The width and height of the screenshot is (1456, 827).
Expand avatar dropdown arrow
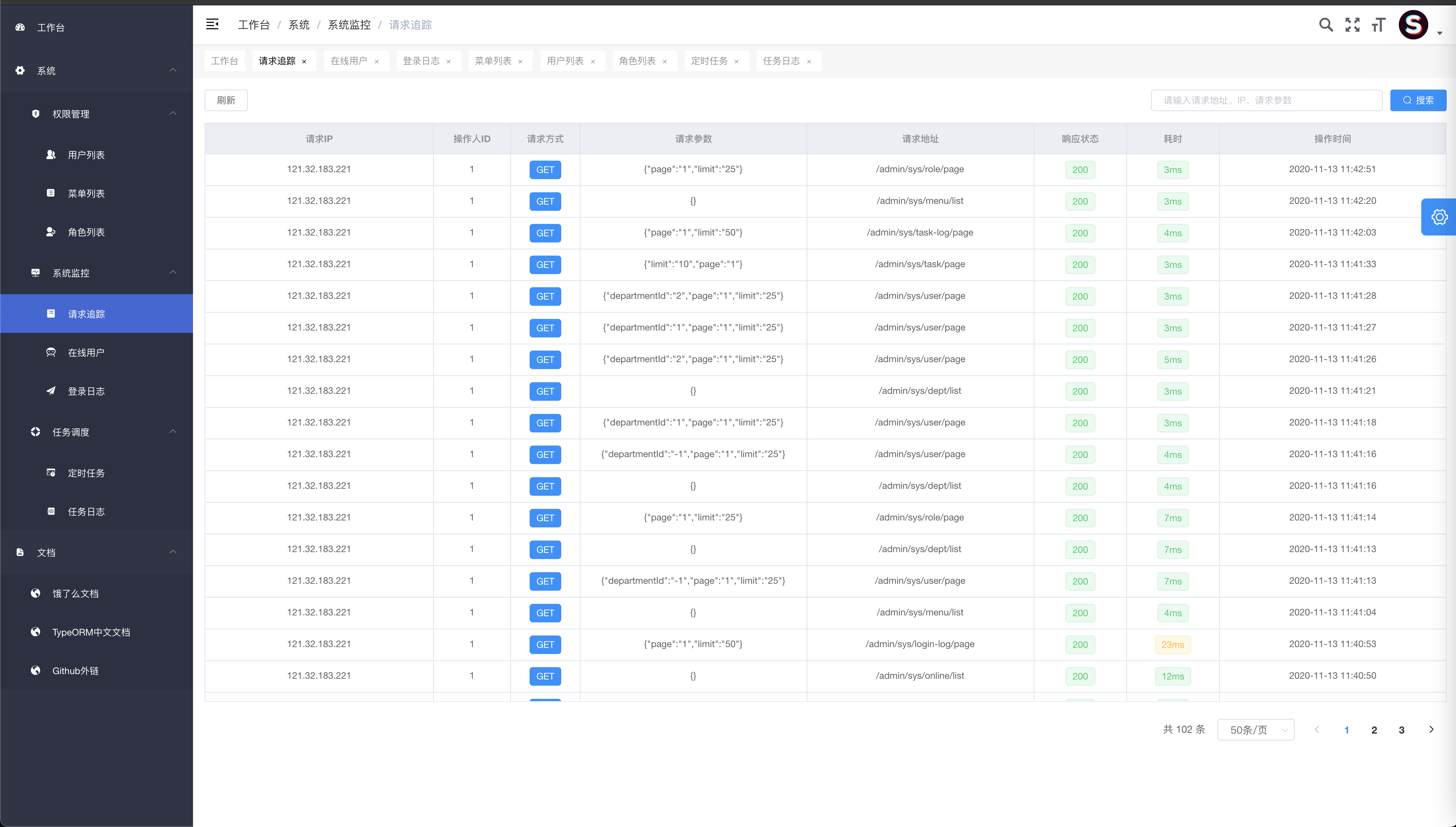(x=1439, y=33)
